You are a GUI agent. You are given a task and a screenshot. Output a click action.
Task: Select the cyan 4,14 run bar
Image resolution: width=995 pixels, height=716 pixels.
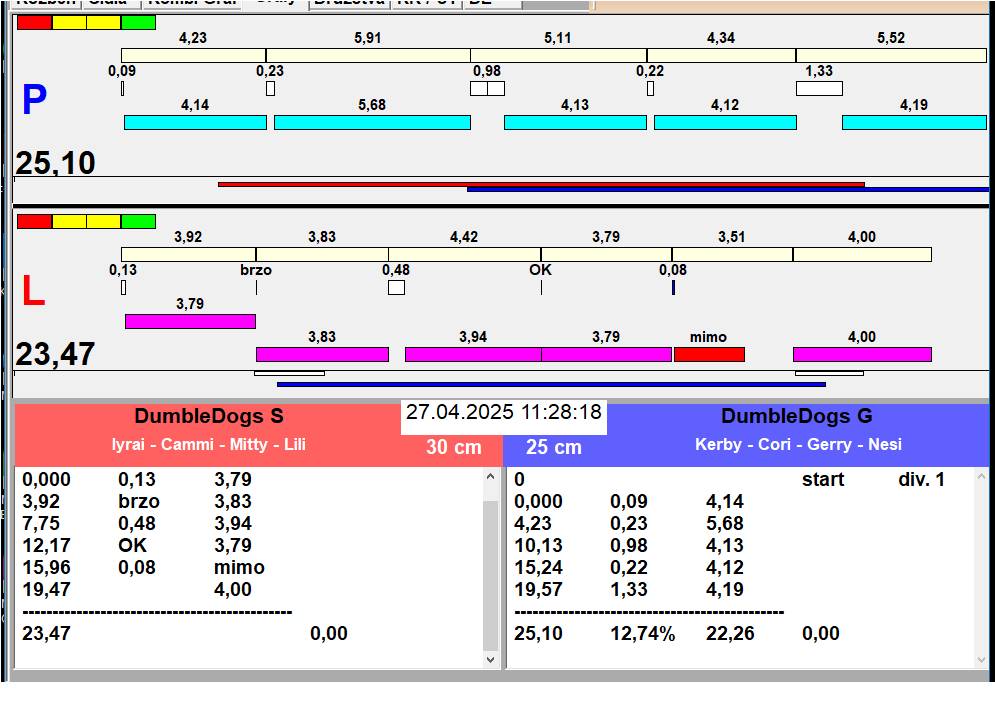(195, 123)
